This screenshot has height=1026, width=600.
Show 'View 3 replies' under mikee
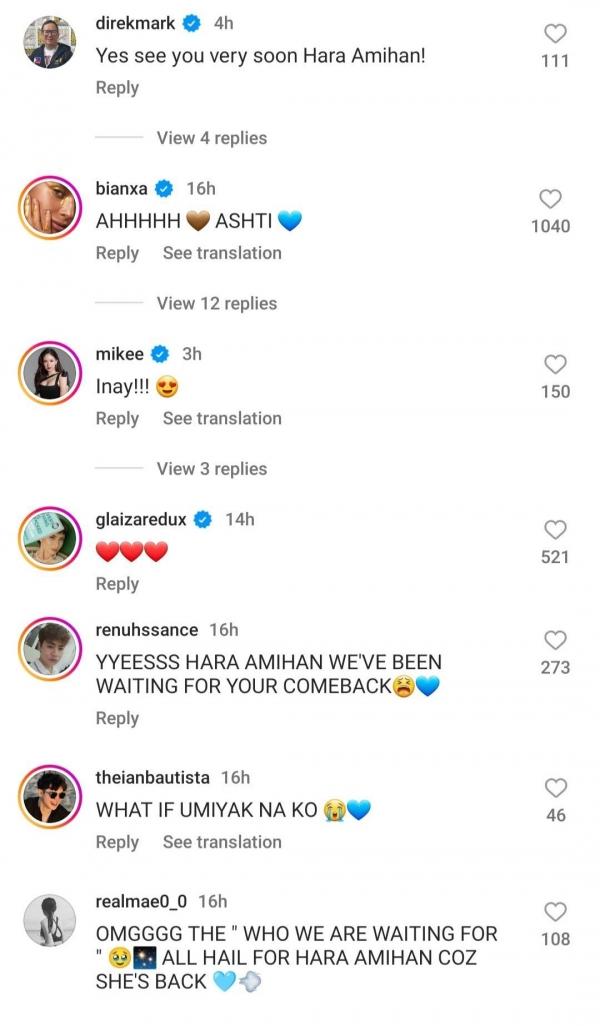coord(211,468)
